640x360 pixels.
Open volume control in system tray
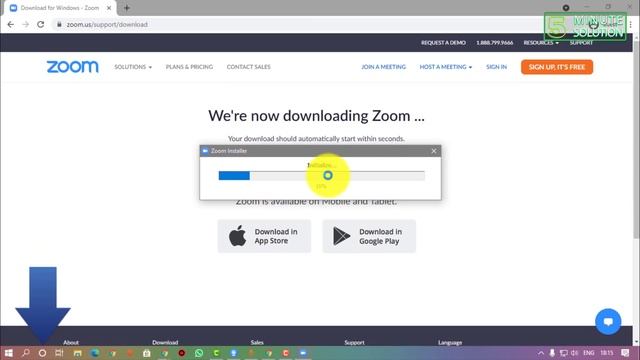[575, 353]
